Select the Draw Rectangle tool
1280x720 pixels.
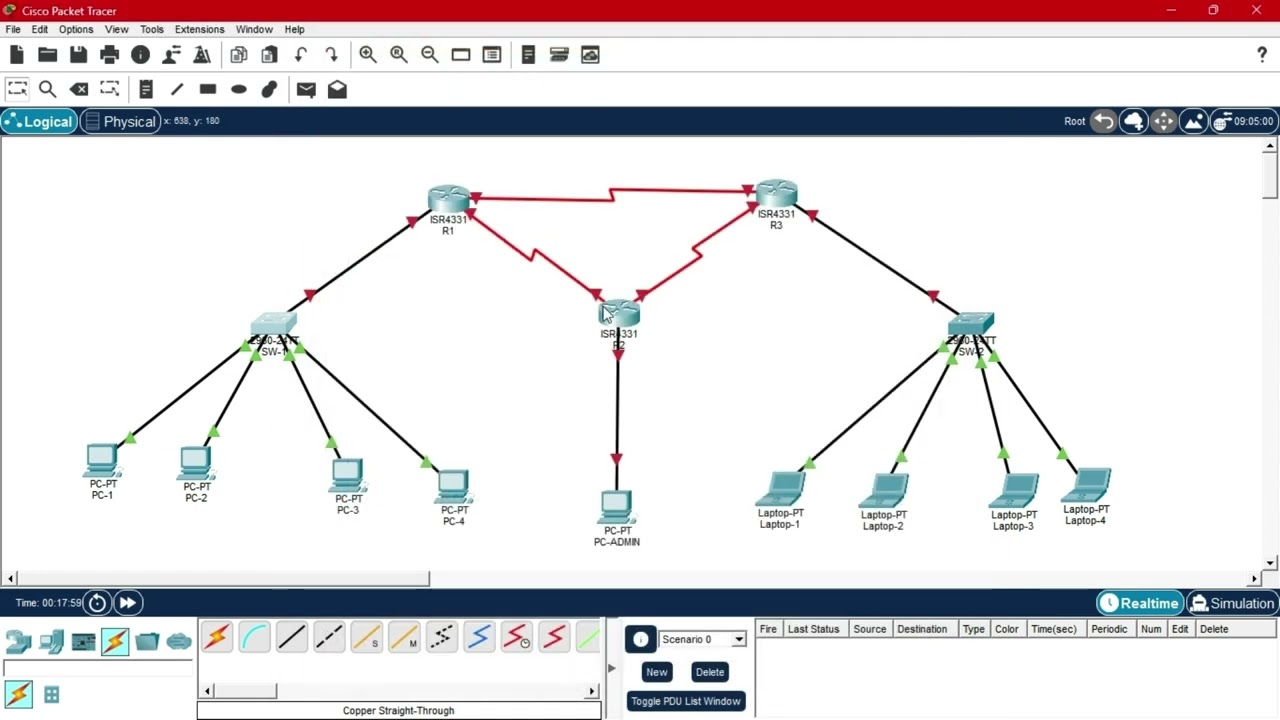pyautogui.click(x=208, y=89)
